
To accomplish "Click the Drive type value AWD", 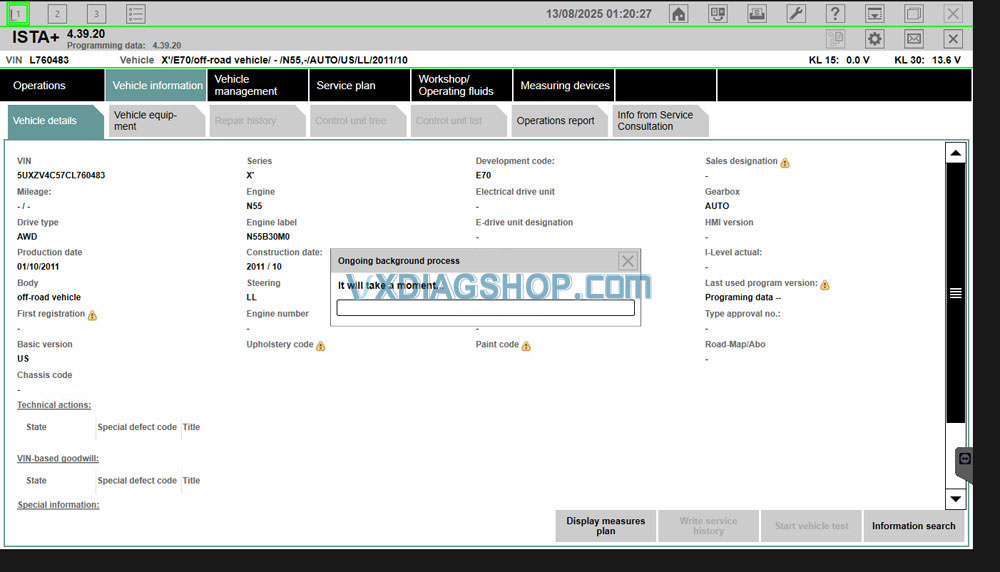I will pyautogui.click(x=27, y=237).
